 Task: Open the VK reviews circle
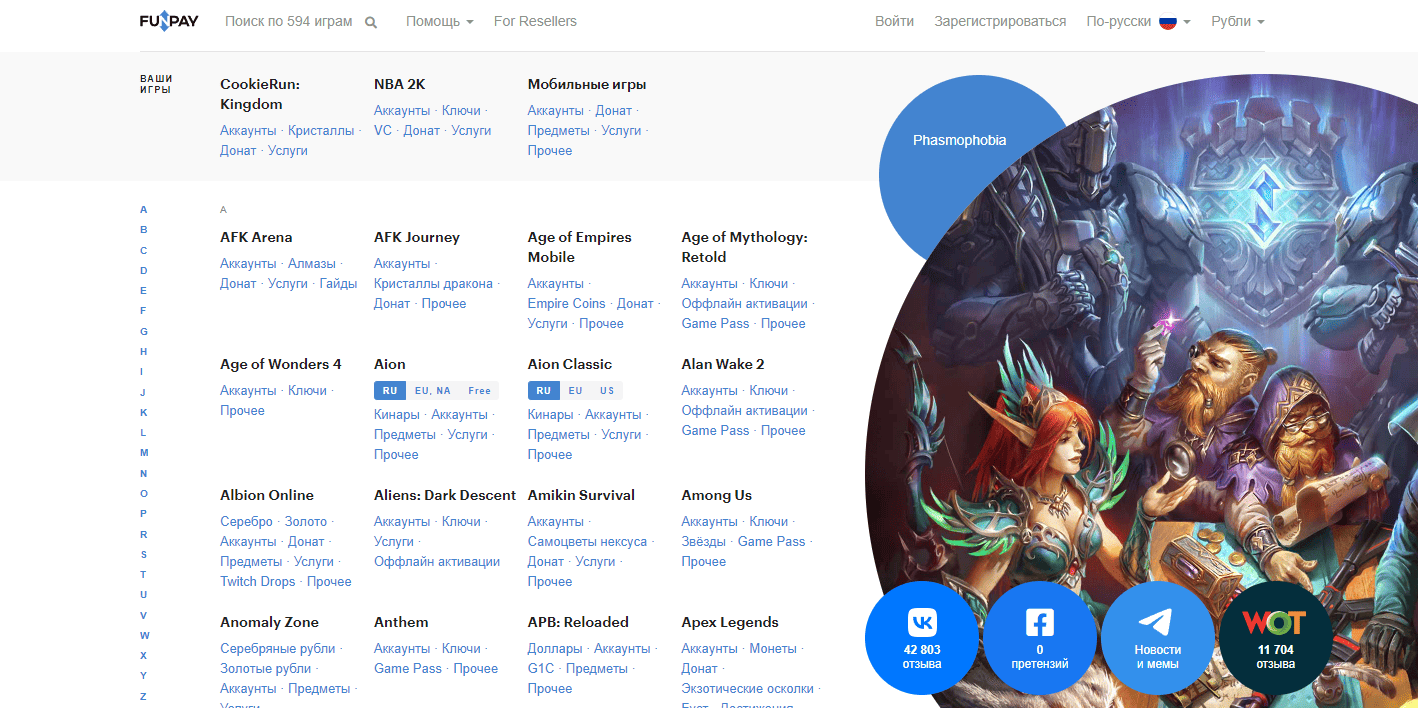pos(922,640)
